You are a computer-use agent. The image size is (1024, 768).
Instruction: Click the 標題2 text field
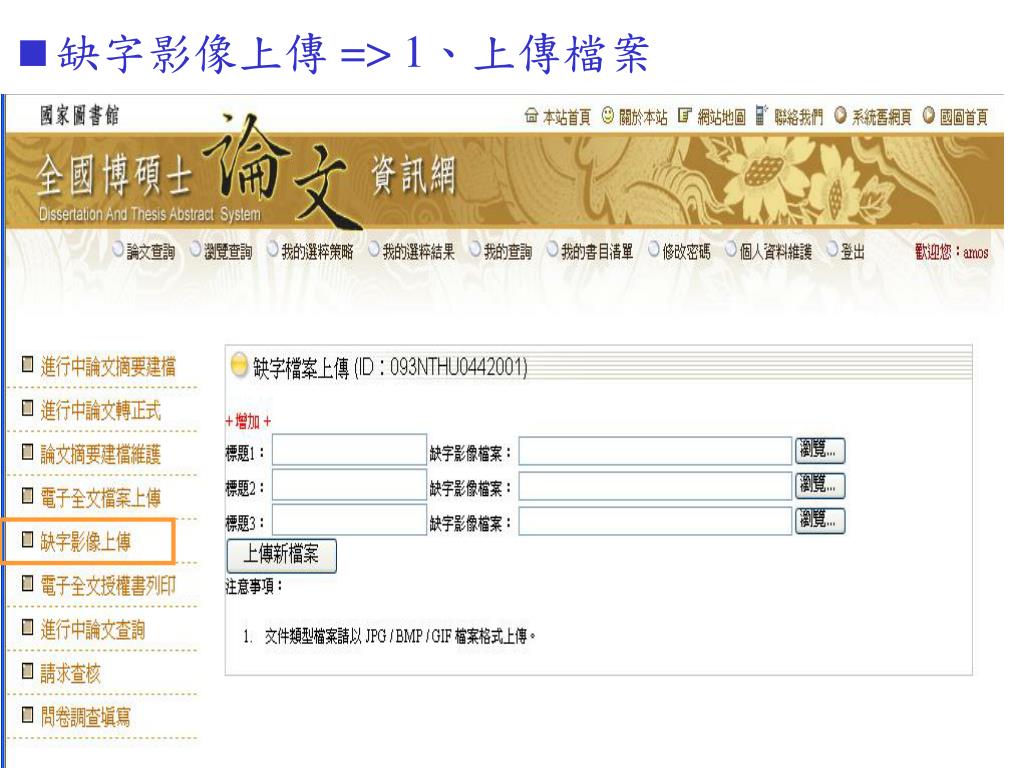coord(349,485)
